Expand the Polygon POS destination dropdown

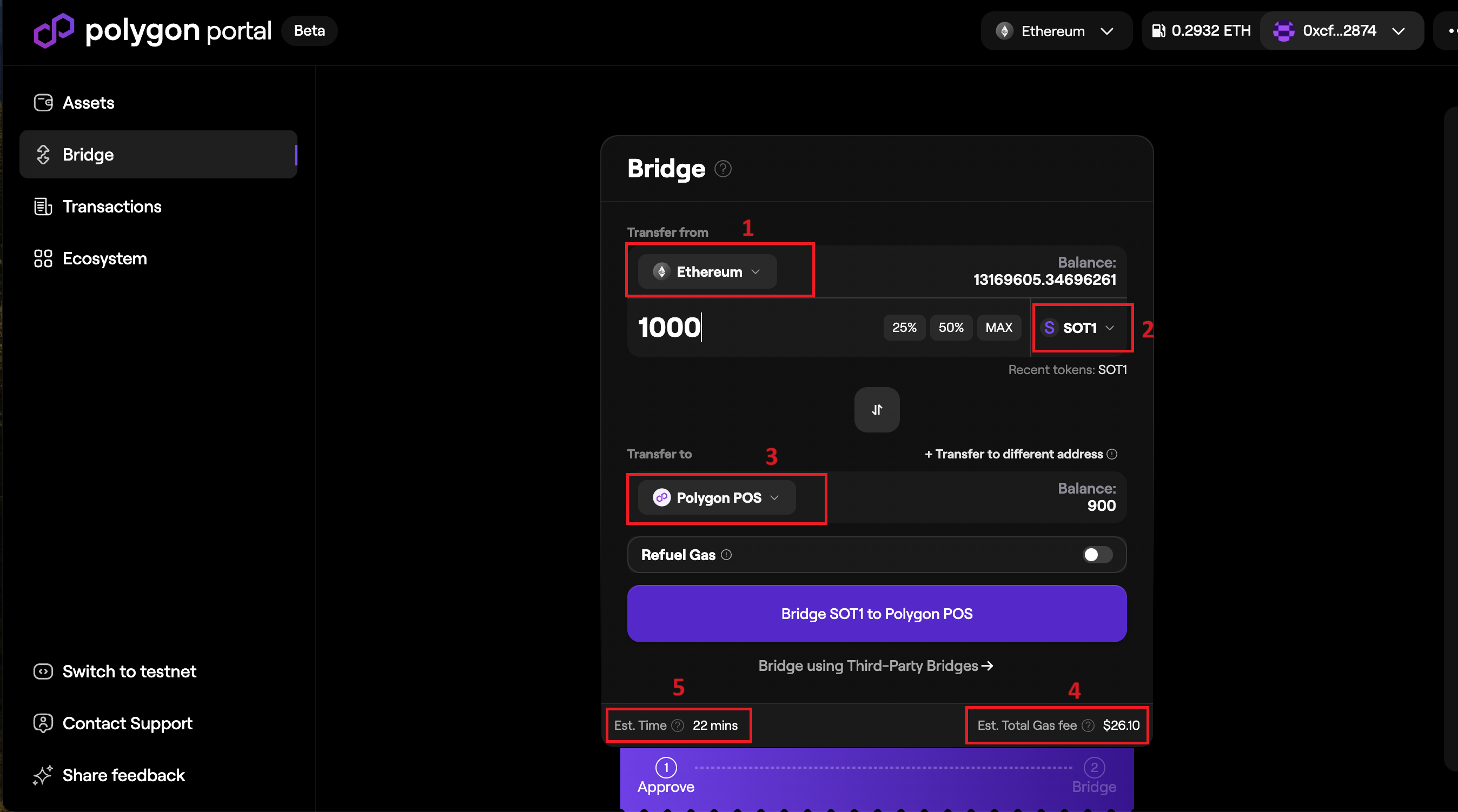(717, 498)
